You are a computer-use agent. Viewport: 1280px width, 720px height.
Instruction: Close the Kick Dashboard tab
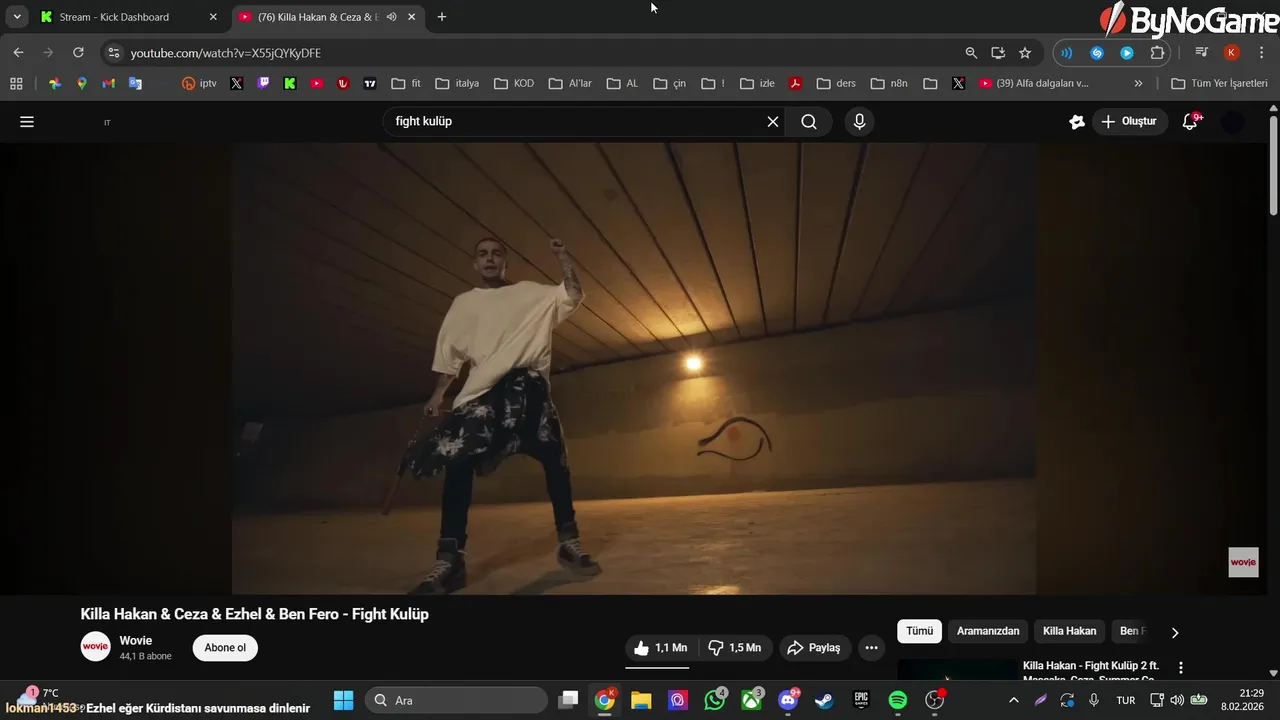(213, 17)
